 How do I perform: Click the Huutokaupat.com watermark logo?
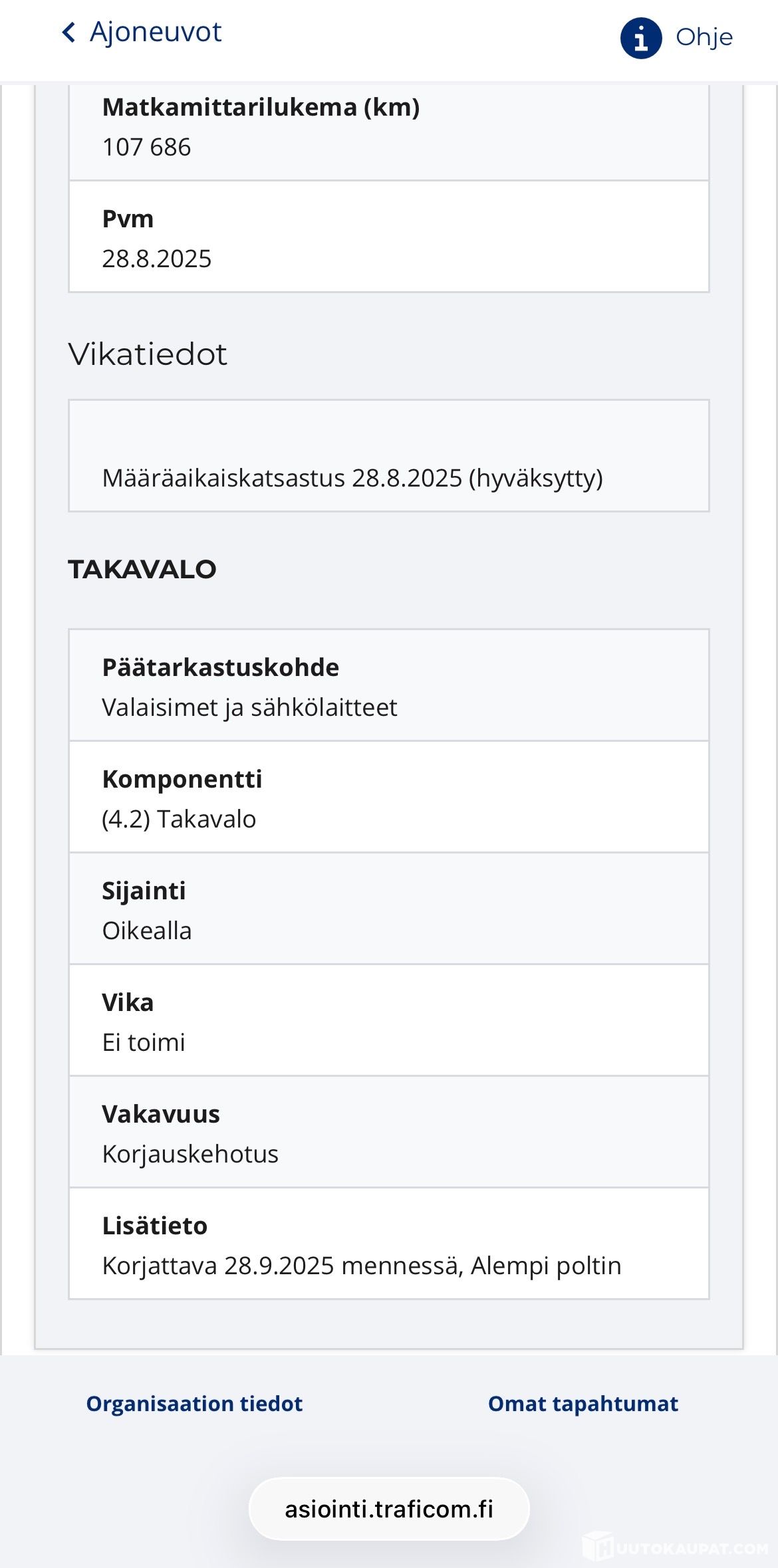pos(675,1546)
